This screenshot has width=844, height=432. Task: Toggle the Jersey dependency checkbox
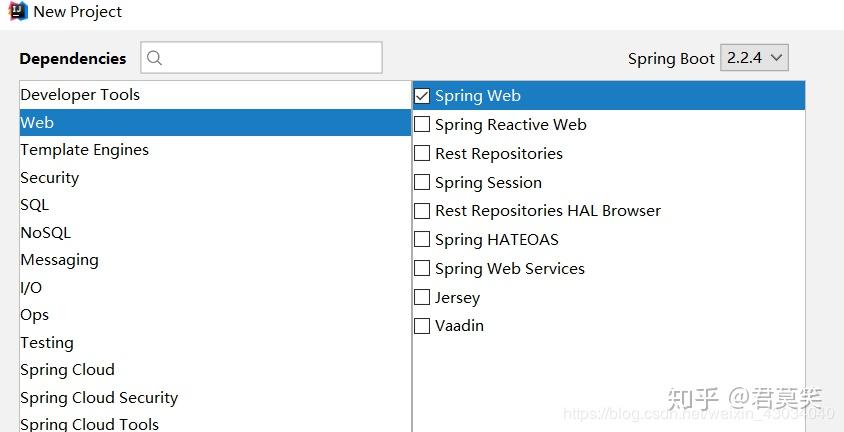pyautogui.click(x=422, y=298)
